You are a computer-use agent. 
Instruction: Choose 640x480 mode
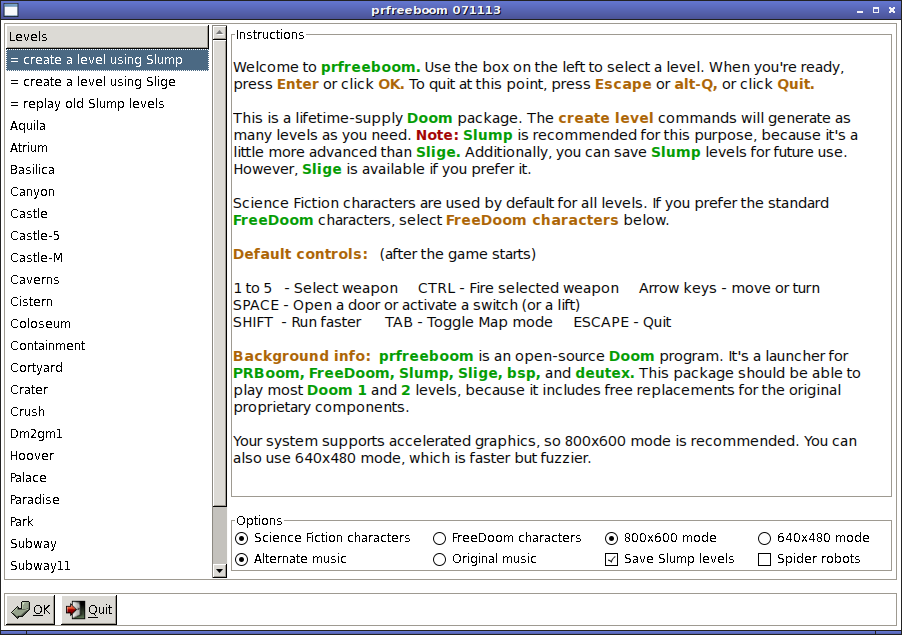[x=814, y=538]
